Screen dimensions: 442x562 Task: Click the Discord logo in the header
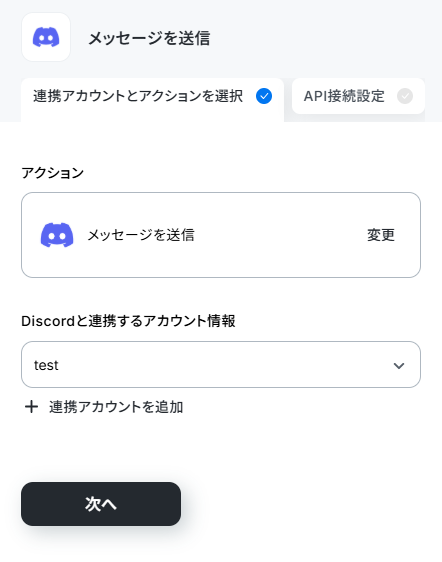point(46,37)
